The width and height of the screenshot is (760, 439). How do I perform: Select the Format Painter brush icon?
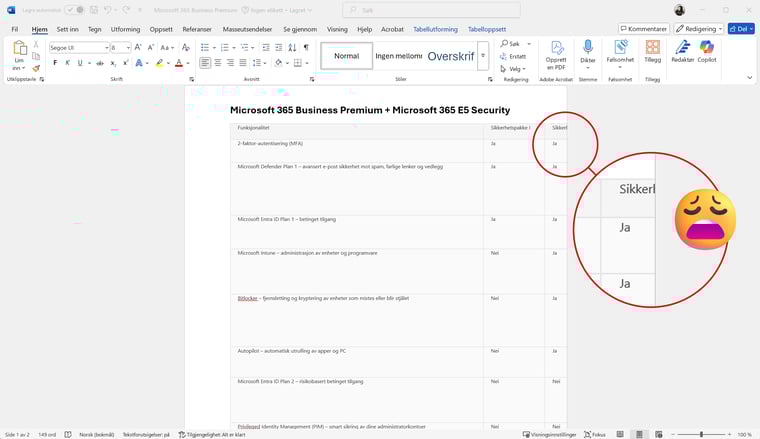[36, 68]
